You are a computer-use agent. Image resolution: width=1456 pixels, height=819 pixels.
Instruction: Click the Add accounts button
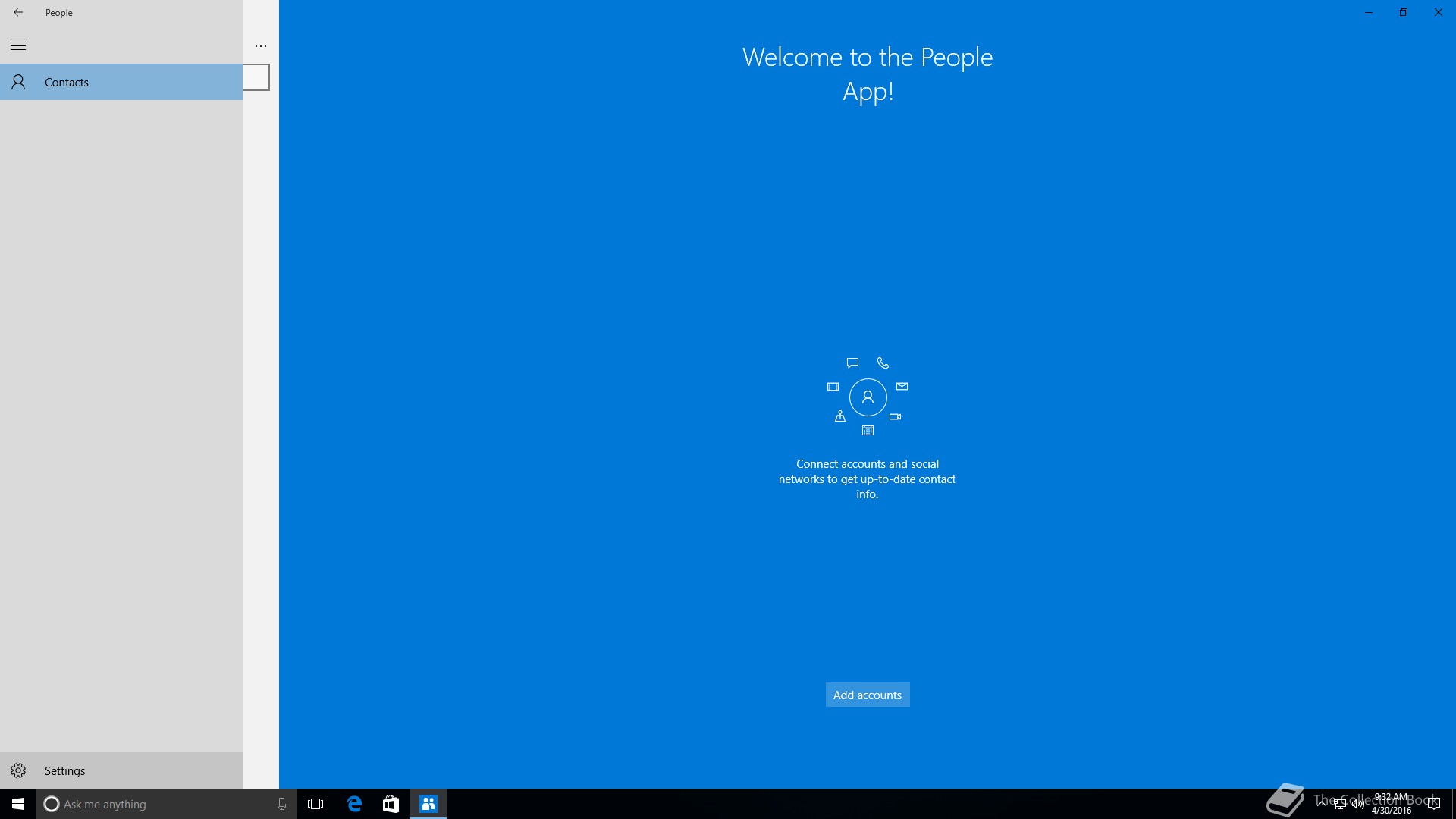coord(868,695)
